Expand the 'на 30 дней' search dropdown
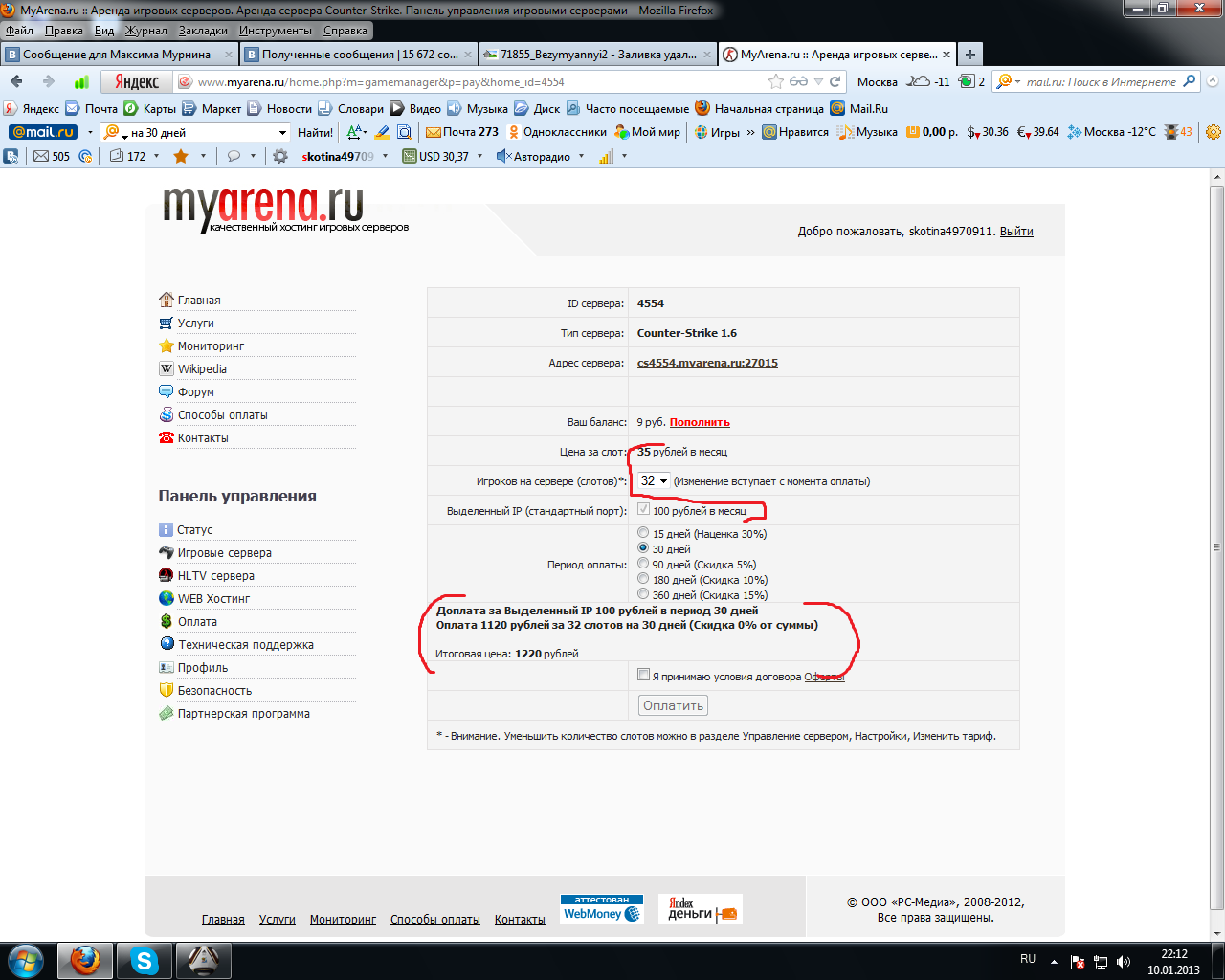Screen dimensions: 1225x980 point(282,133)
